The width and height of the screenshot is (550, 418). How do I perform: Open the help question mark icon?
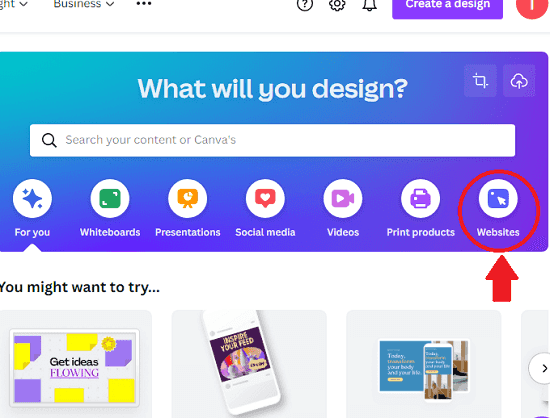[305, 4]
